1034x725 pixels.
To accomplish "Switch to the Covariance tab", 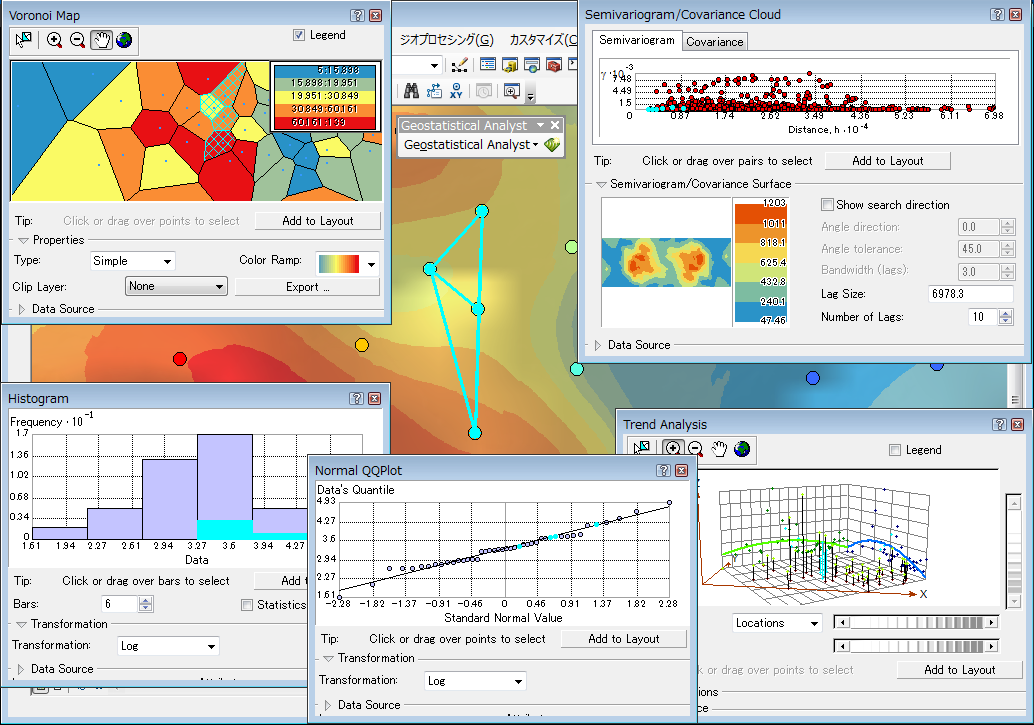I will click(x=714, y=42).
